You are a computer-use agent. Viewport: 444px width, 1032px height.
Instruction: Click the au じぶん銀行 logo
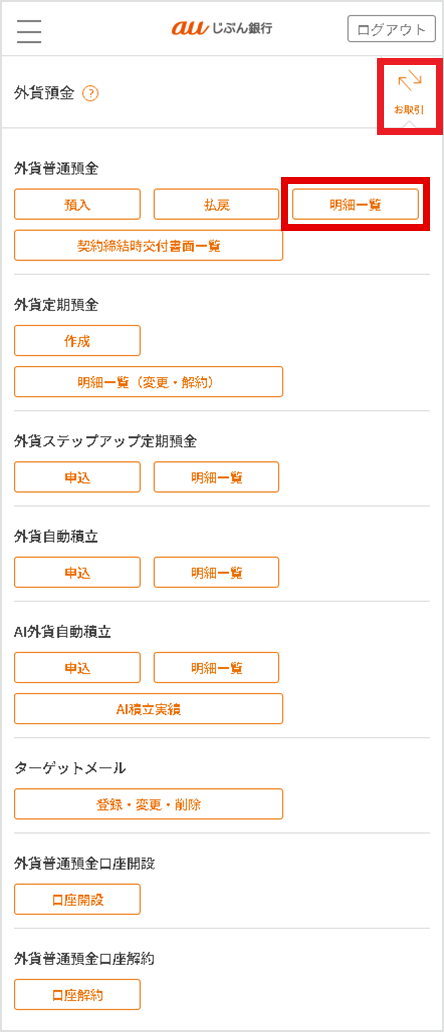222,28
